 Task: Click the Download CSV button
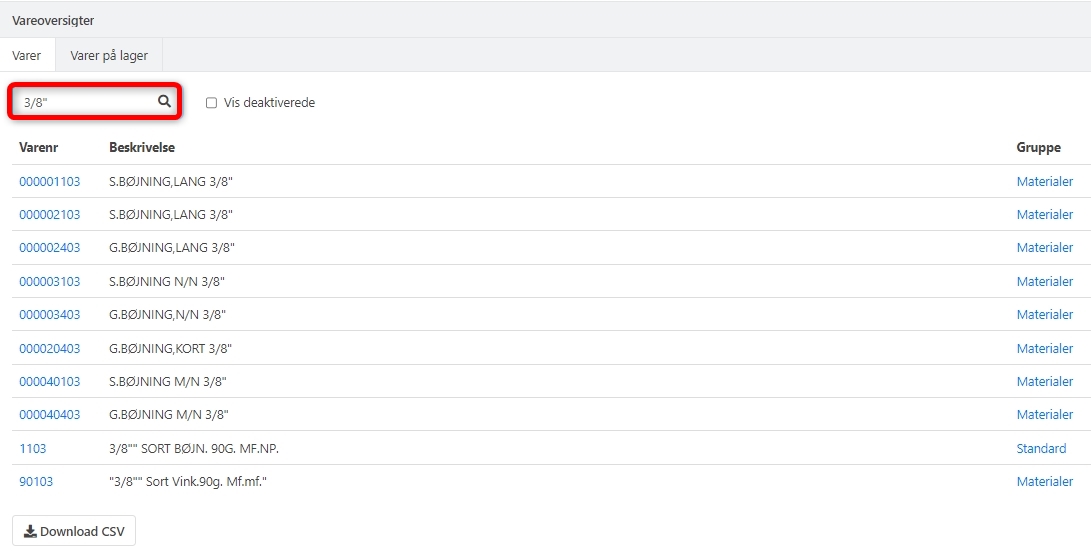74,531
